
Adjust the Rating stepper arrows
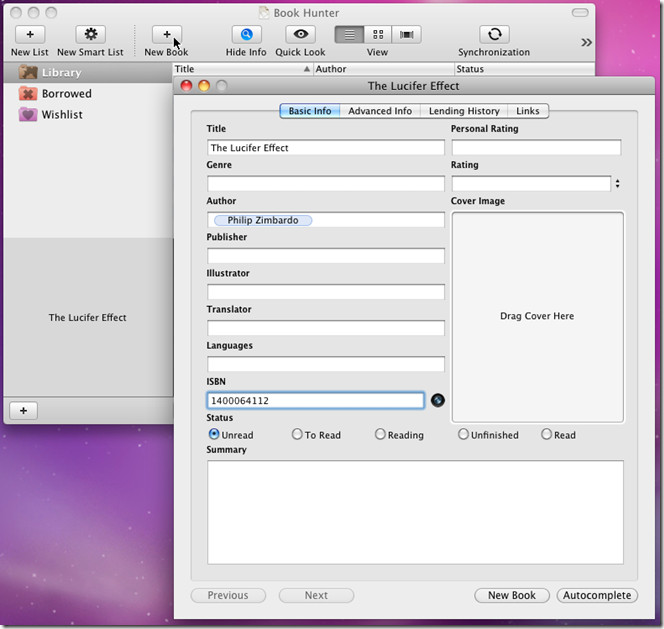pyautogui.click(x=617, y=183)
